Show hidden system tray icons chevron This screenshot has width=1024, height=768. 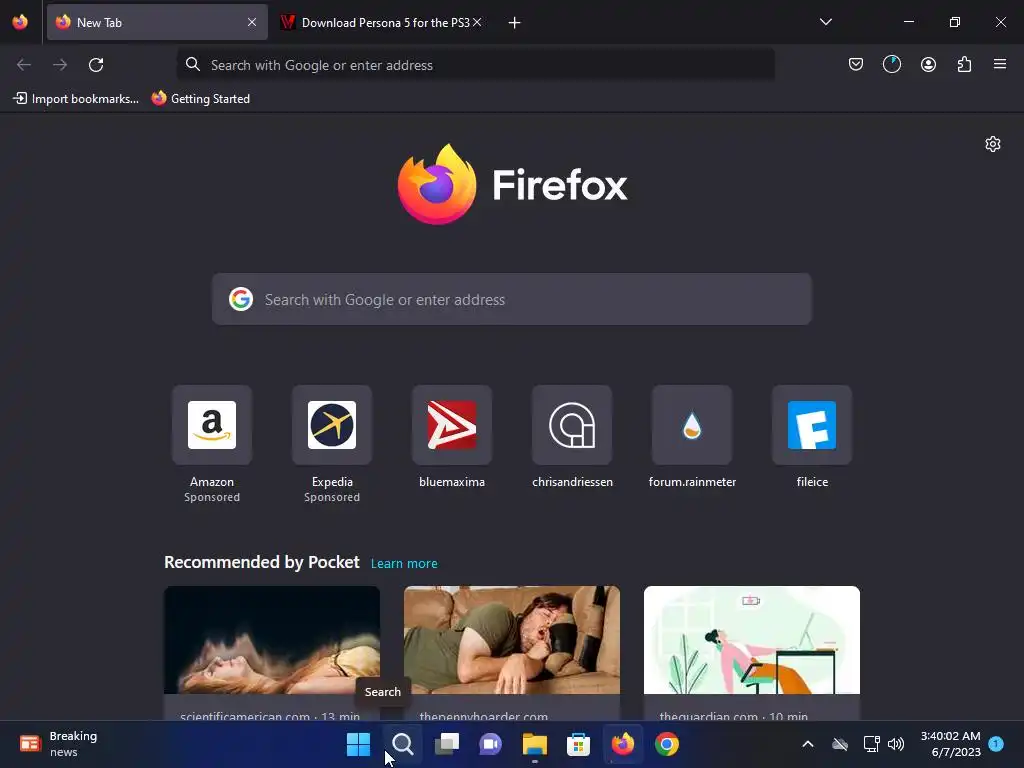point(807,744)
